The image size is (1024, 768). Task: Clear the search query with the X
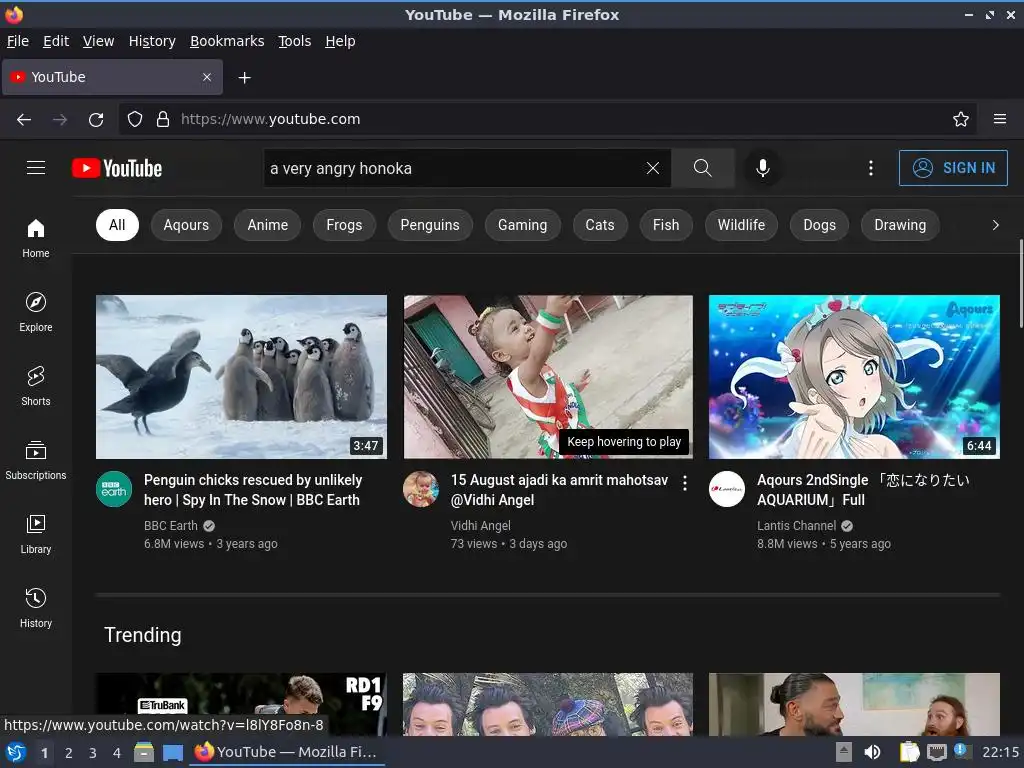coord(652,168)
